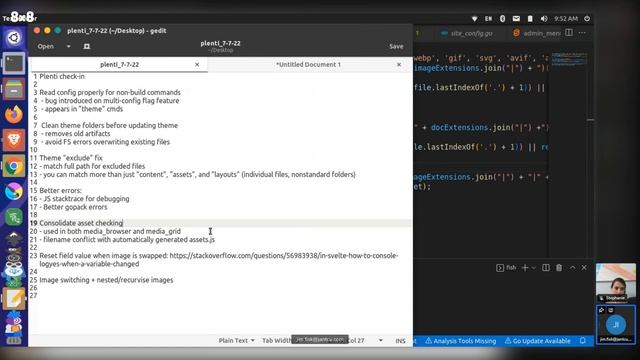This screenshot has width=640, height=360.
Task: Open the mail indicator in the top bar
Action: coord(516,19)
